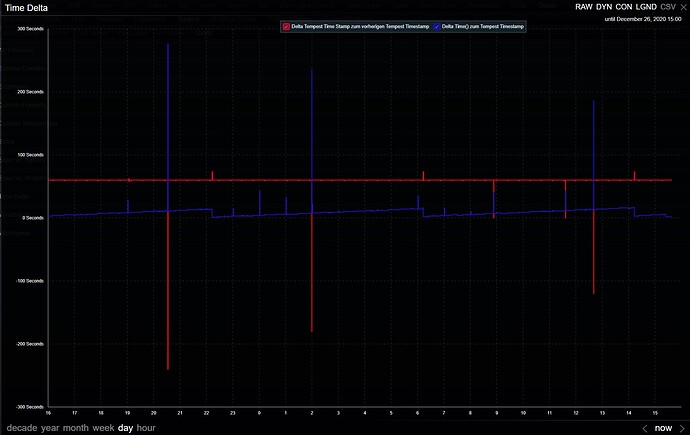Viewport: 690px width, 435px height.
Task: Click the x-axis hour label '6'
Action: click(418, 413)
